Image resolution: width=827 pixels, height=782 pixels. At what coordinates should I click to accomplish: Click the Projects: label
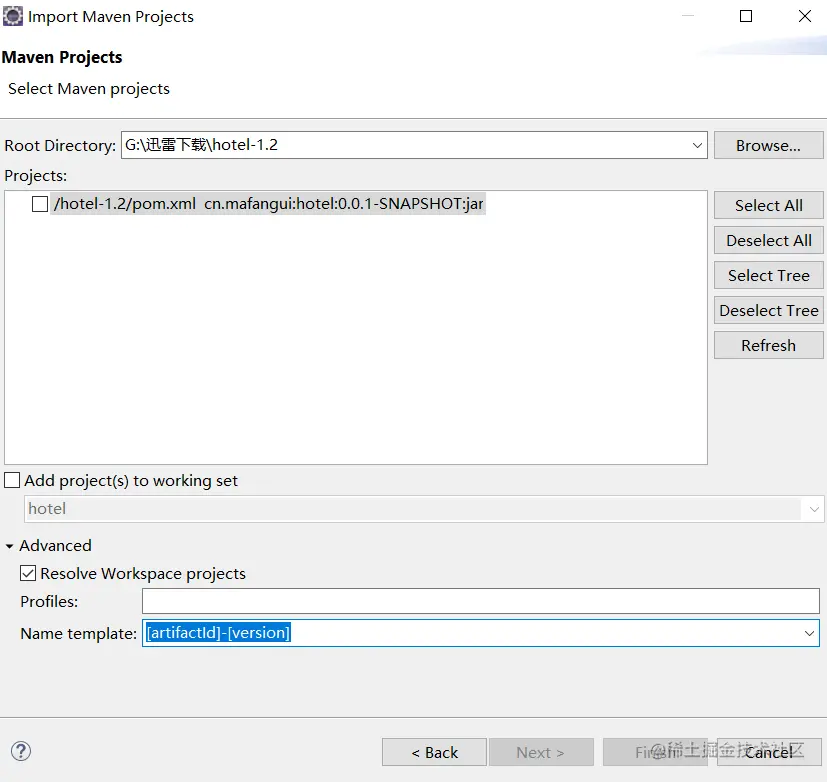pyautogui.click(x=36, y=176)
